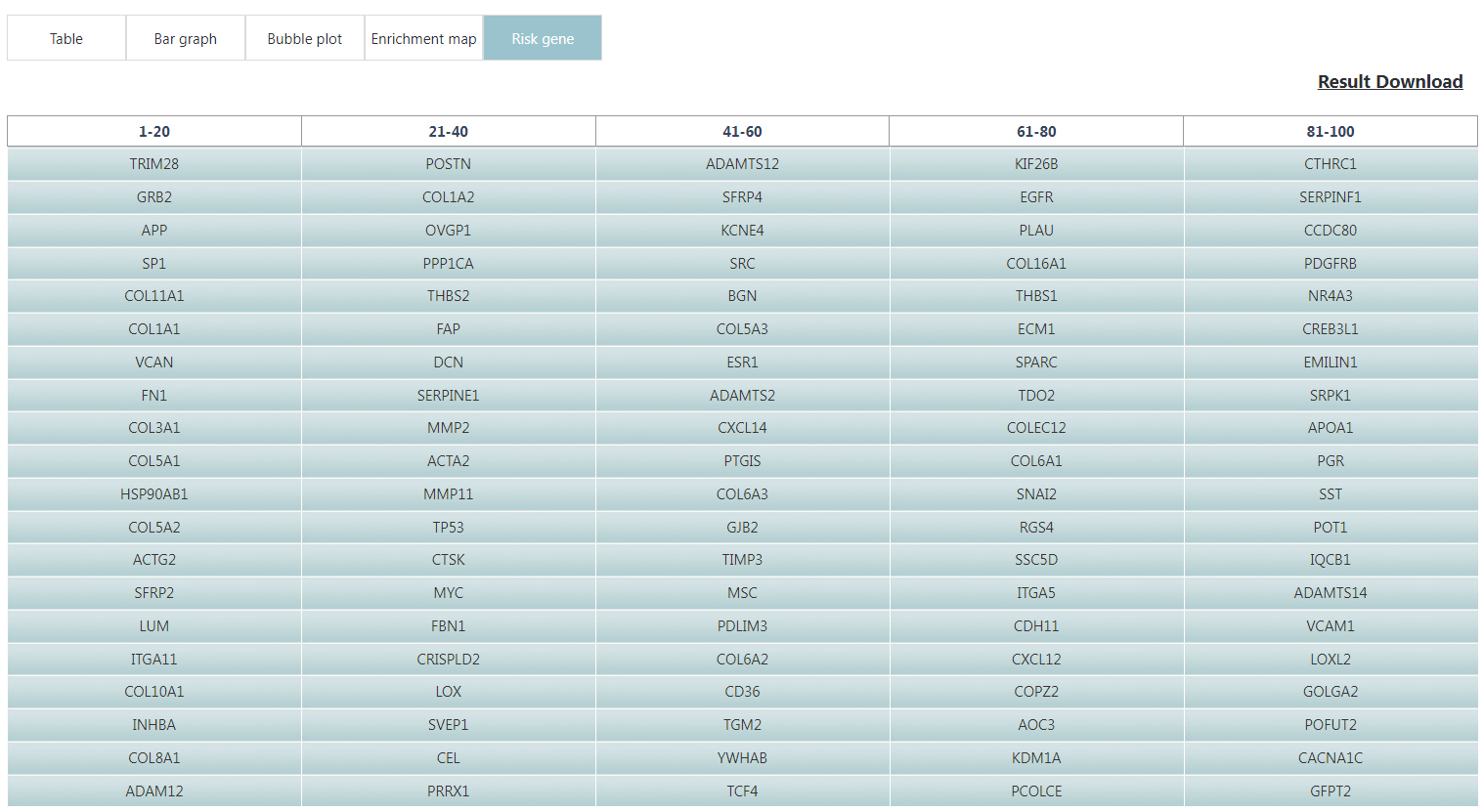The height and width of the screenshot is (812, 1484).
Task: Click the 41-60 column header
Action: [x=743, y=131]
